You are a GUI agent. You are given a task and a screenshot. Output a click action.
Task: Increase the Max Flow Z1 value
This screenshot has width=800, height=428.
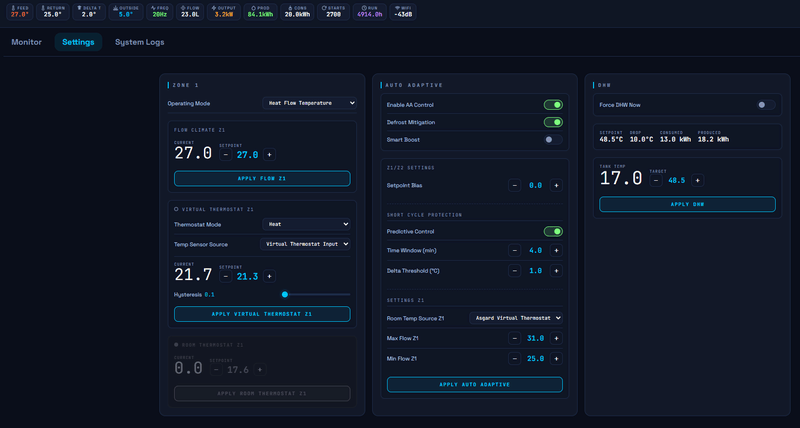tap(557, 338)
